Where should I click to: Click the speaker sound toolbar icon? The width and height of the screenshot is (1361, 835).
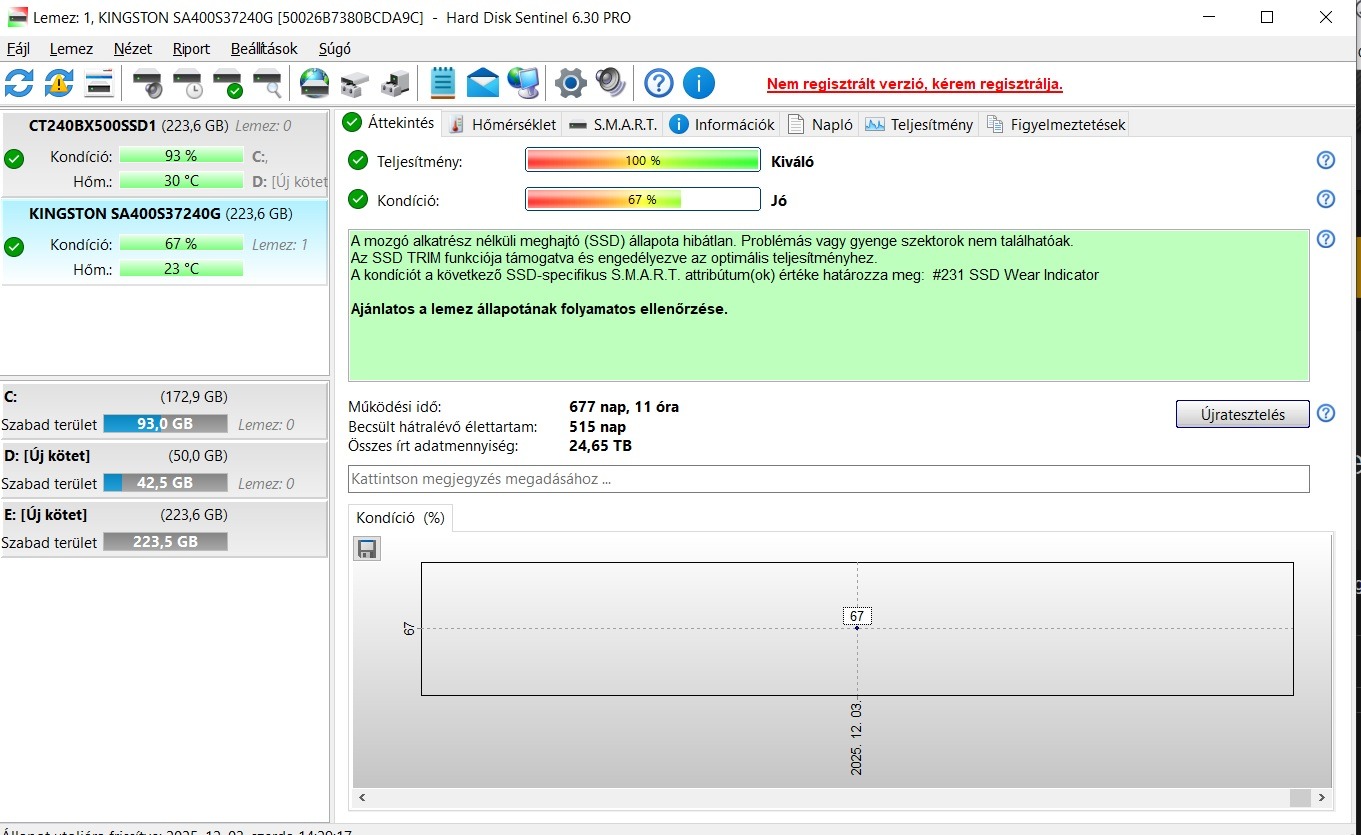coord(610,83)
